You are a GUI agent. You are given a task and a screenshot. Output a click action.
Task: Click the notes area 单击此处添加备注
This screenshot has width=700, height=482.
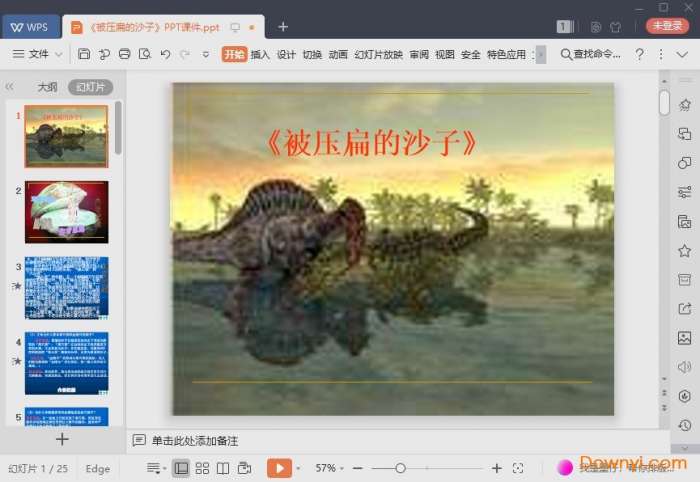pos(195,441)
